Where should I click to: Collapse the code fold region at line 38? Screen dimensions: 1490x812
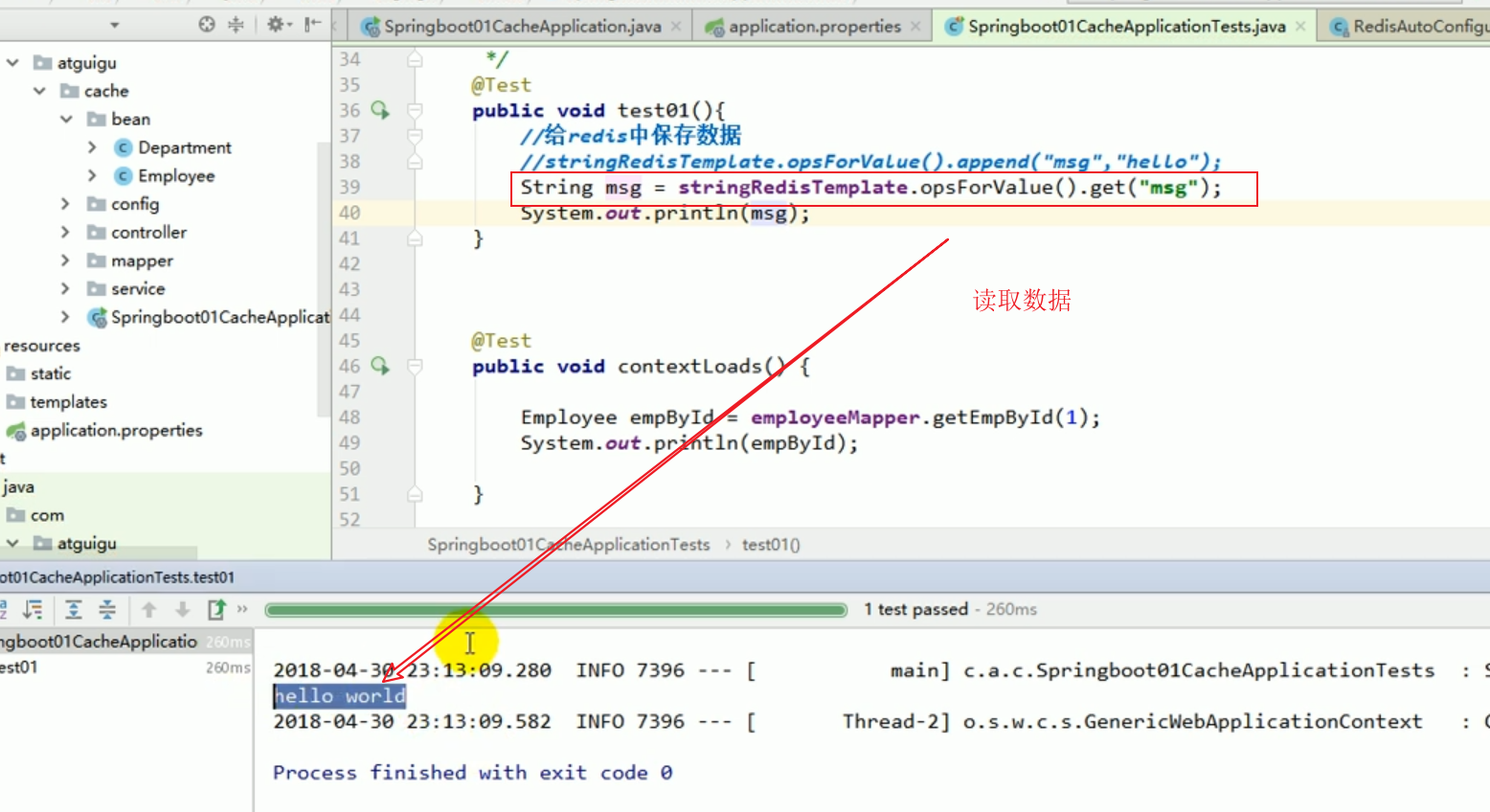(x=414, y=161)
